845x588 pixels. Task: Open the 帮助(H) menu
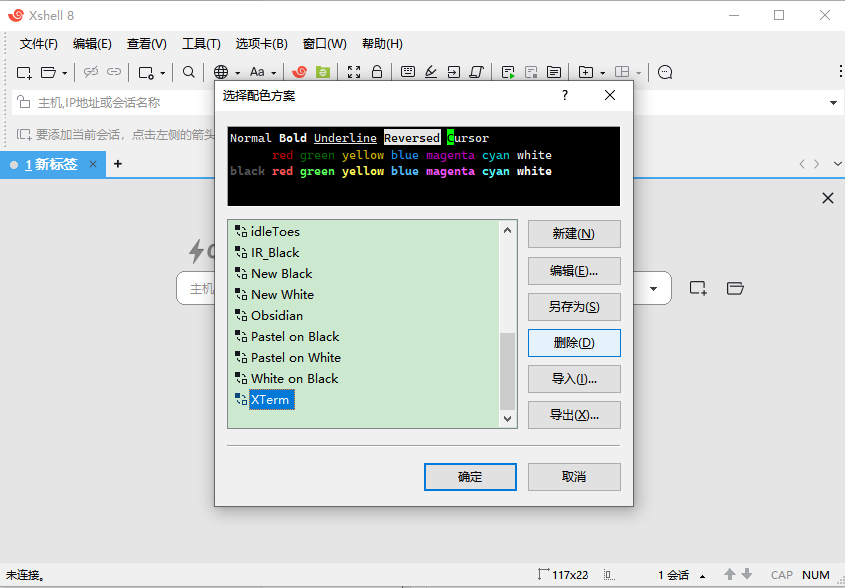click(x=382, y=44)
